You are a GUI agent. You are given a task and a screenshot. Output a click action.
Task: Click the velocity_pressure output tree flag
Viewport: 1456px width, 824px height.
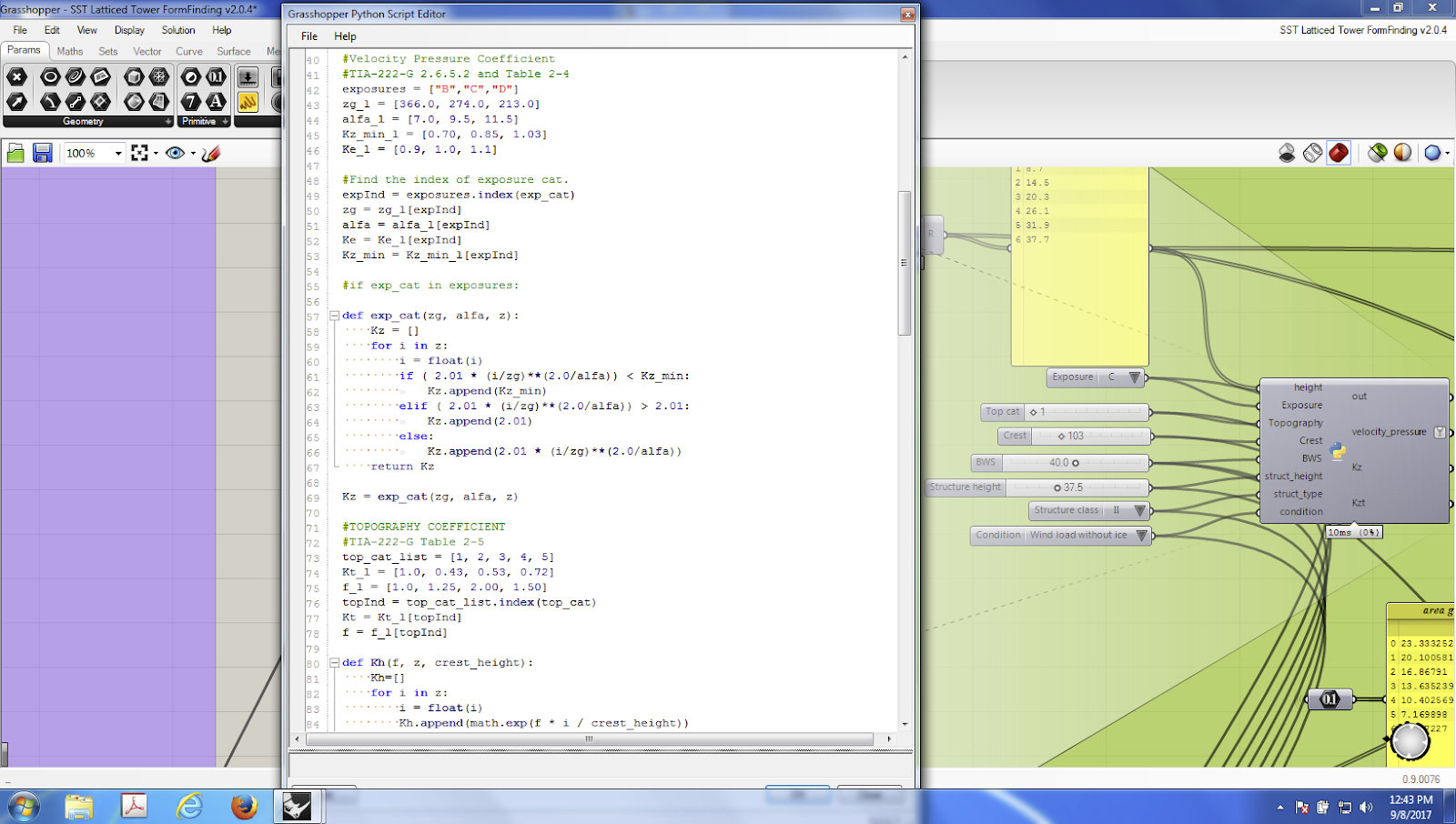pos(1440,432)
